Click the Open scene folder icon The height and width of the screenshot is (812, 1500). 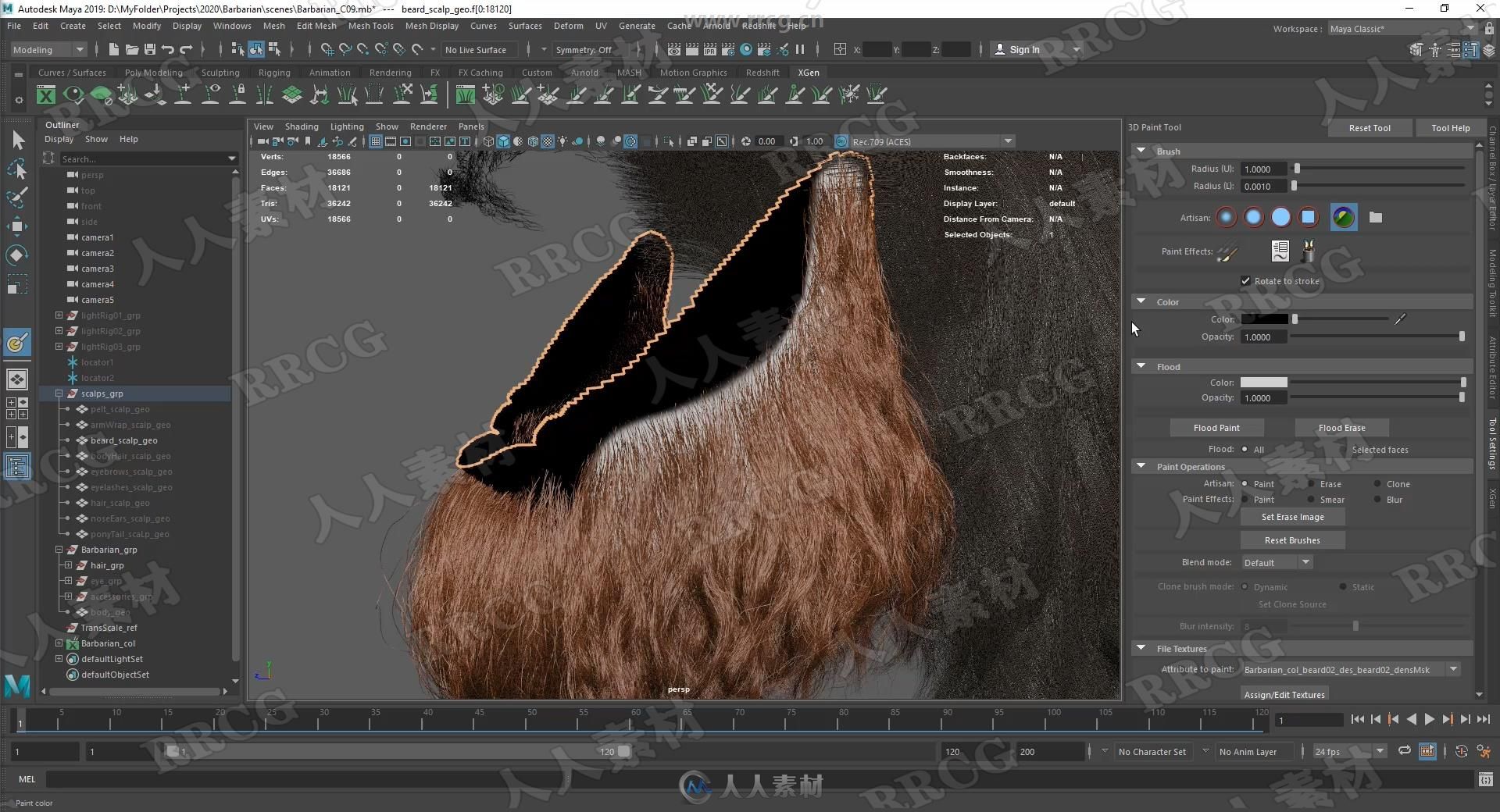tap(132, 49)
